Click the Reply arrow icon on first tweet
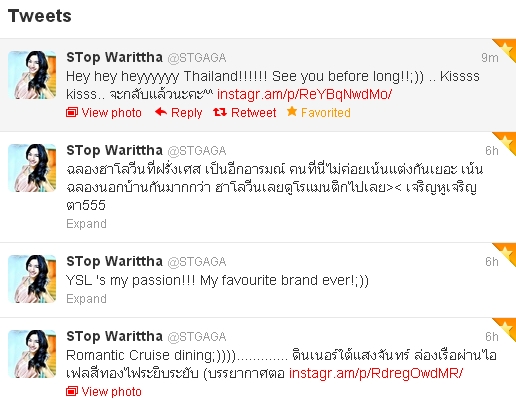The image size is (516, 407). pos(161,112)
